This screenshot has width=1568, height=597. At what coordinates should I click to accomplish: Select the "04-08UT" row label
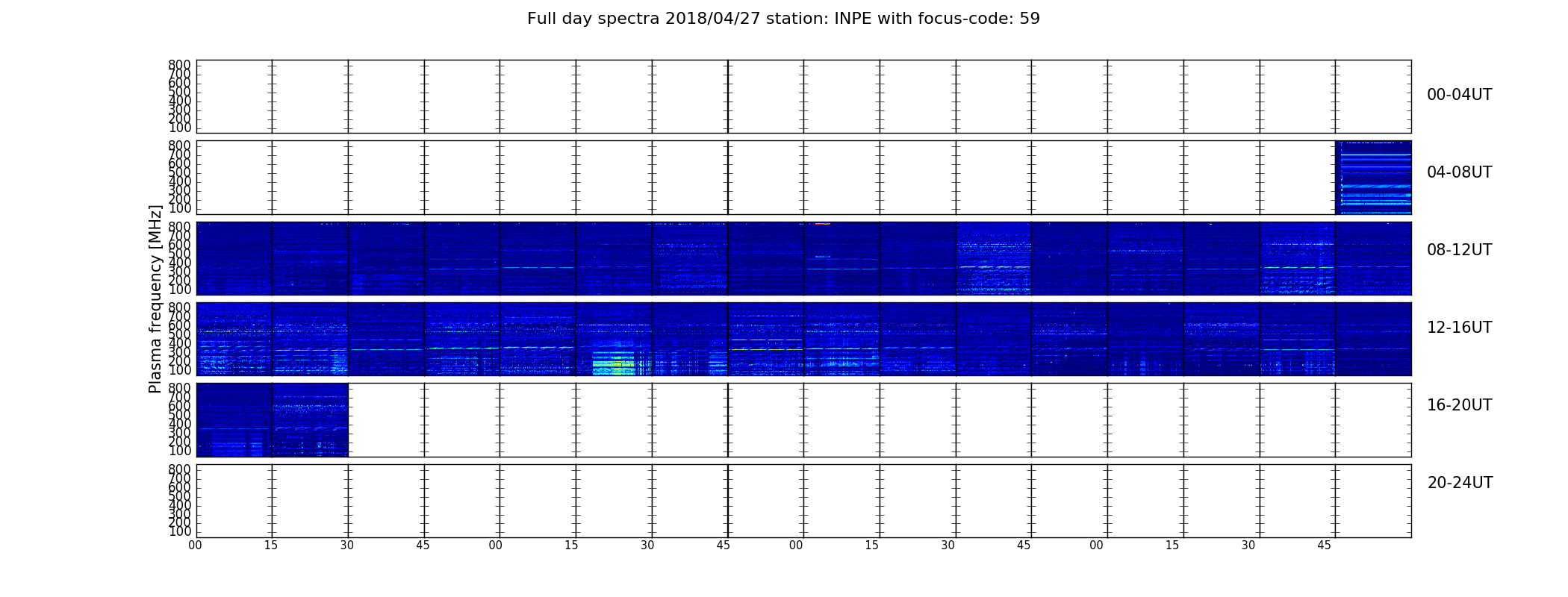pyautogui.click(x=1459, y=172)
